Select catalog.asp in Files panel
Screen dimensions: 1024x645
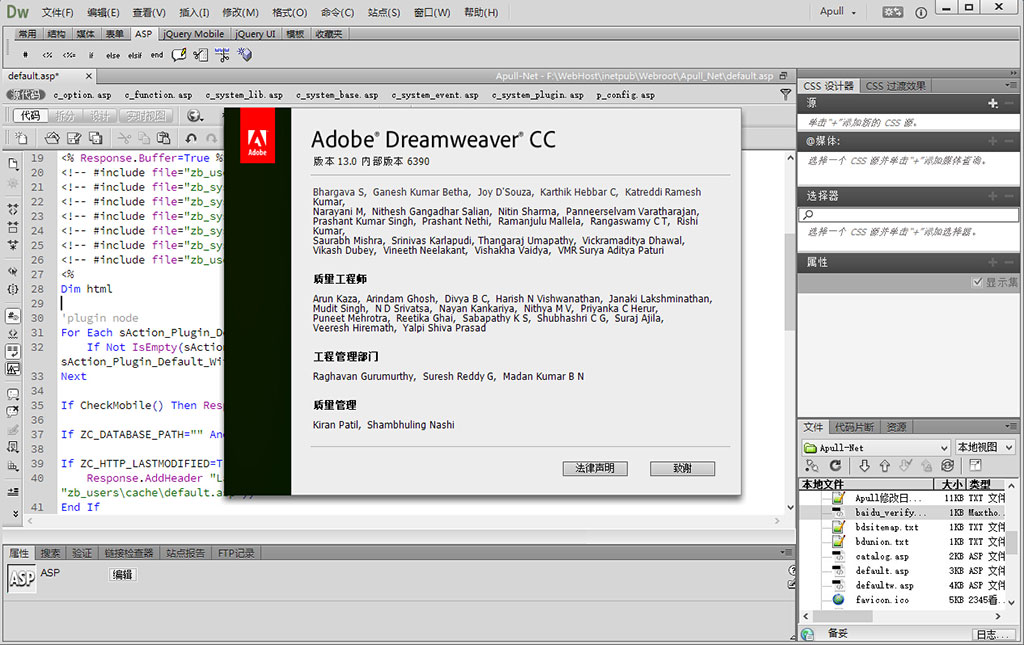click(882, 556)
